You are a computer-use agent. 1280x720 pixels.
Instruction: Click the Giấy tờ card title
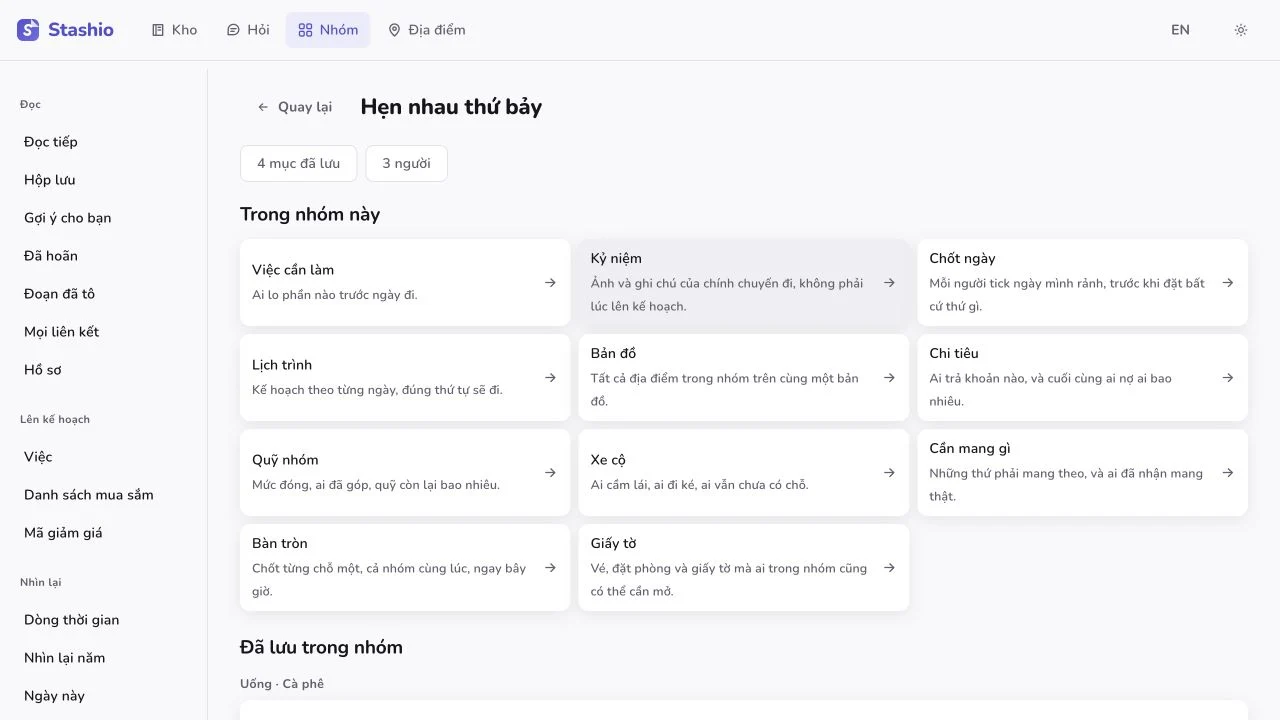[x=614, y=544]
